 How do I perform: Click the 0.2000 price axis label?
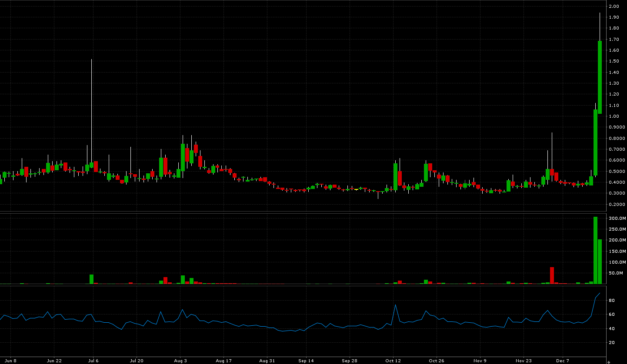coord(617,204)
